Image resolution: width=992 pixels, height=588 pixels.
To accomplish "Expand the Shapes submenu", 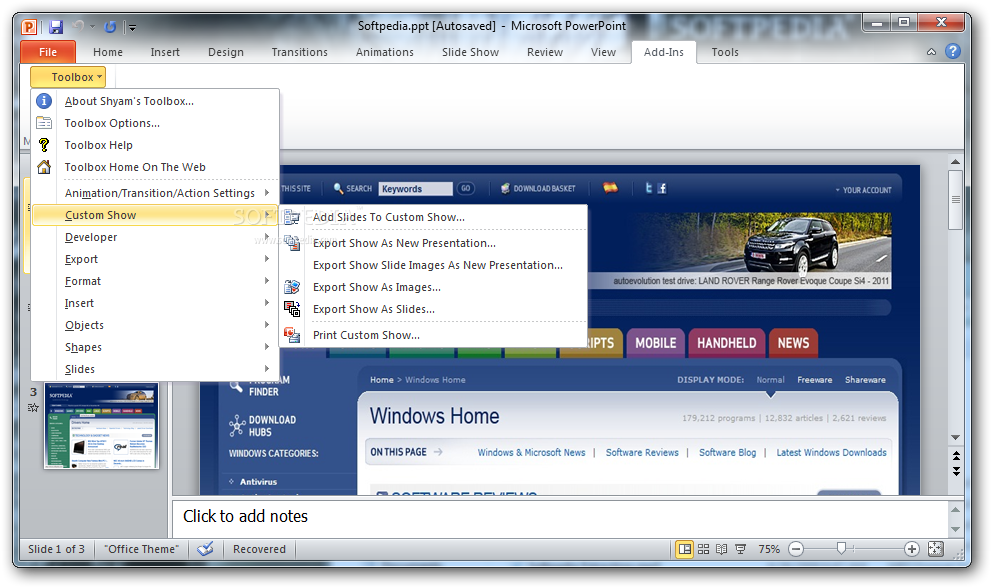I will pos(155,347).
